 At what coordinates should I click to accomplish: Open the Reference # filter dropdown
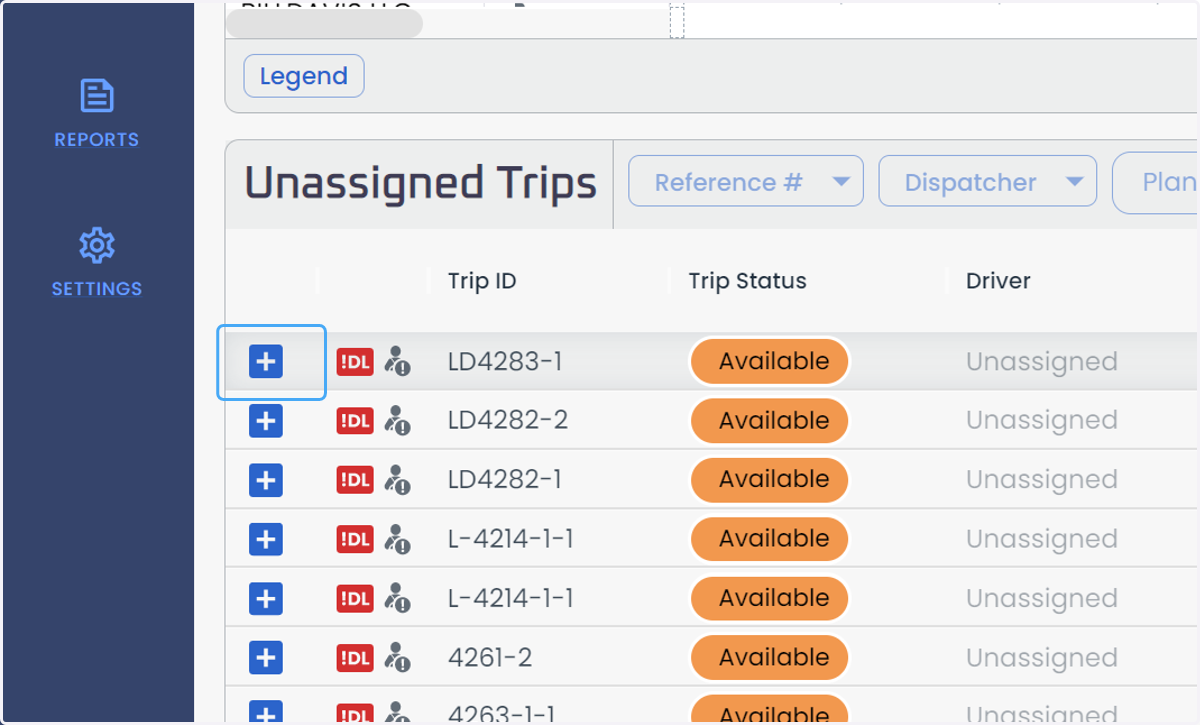point(746,182)
